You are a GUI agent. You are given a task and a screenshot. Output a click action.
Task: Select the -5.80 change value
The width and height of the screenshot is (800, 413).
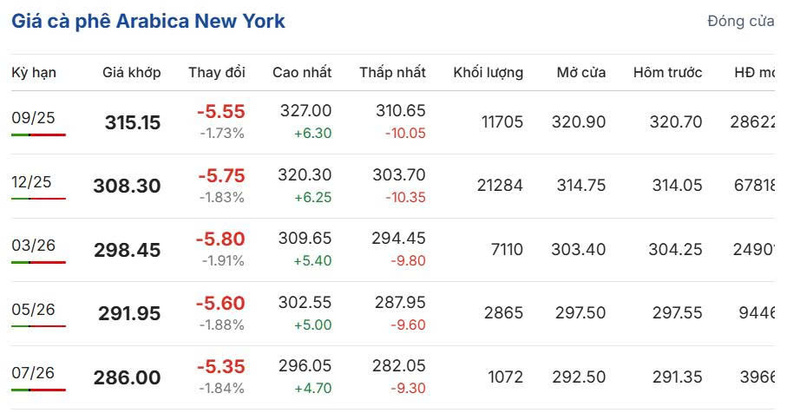tap(220, 240)
